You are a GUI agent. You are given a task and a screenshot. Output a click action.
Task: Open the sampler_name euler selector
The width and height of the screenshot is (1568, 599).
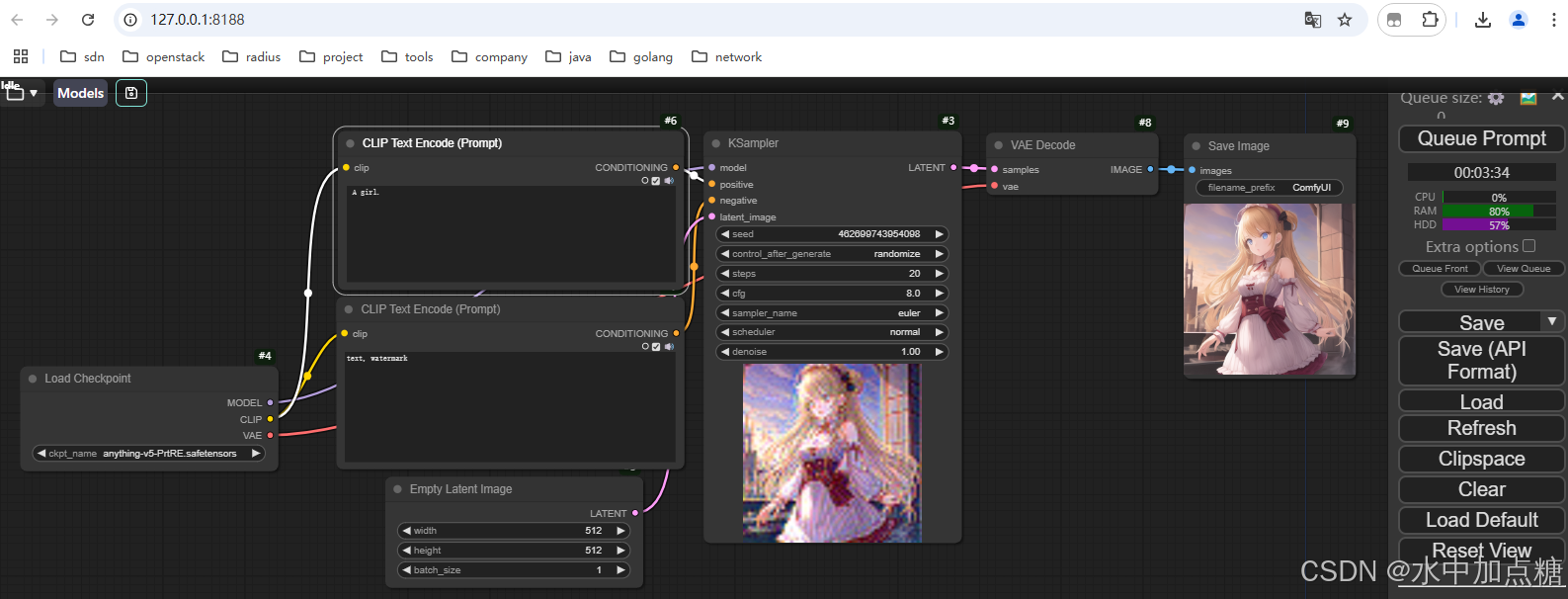click(832, 313)
